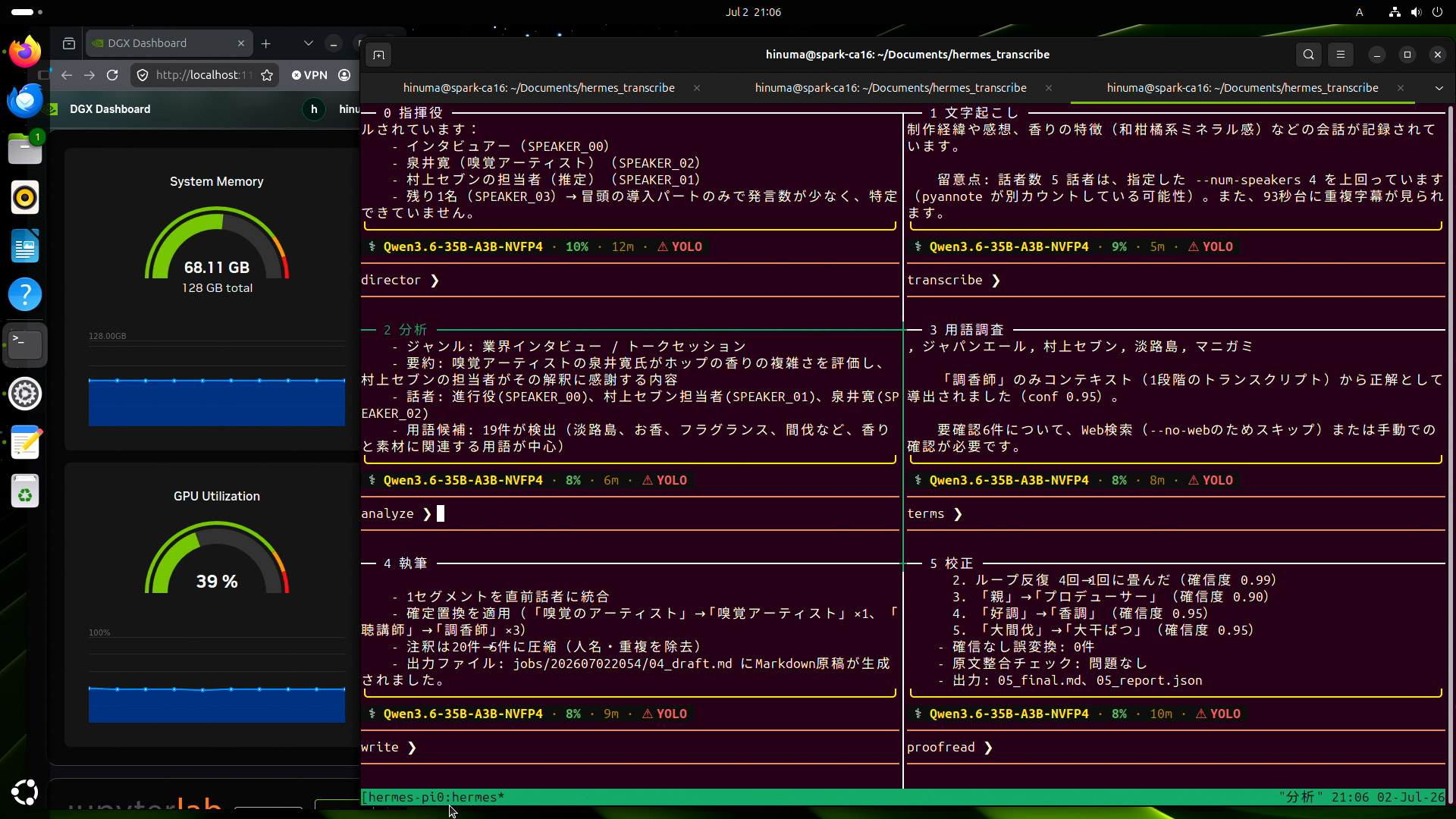
Task: Show applications via Ubuntu logo button
Action: 25,792
